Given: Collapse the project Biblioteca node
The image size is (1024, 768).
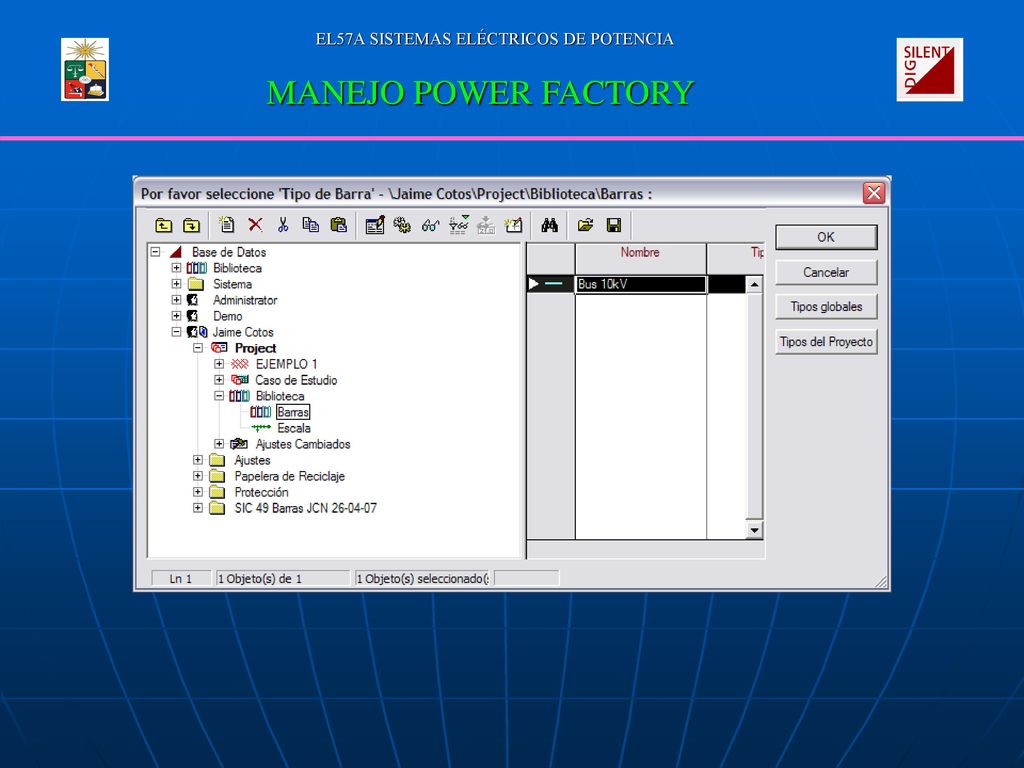Looking at the screenshot, I should coord(219,396).
